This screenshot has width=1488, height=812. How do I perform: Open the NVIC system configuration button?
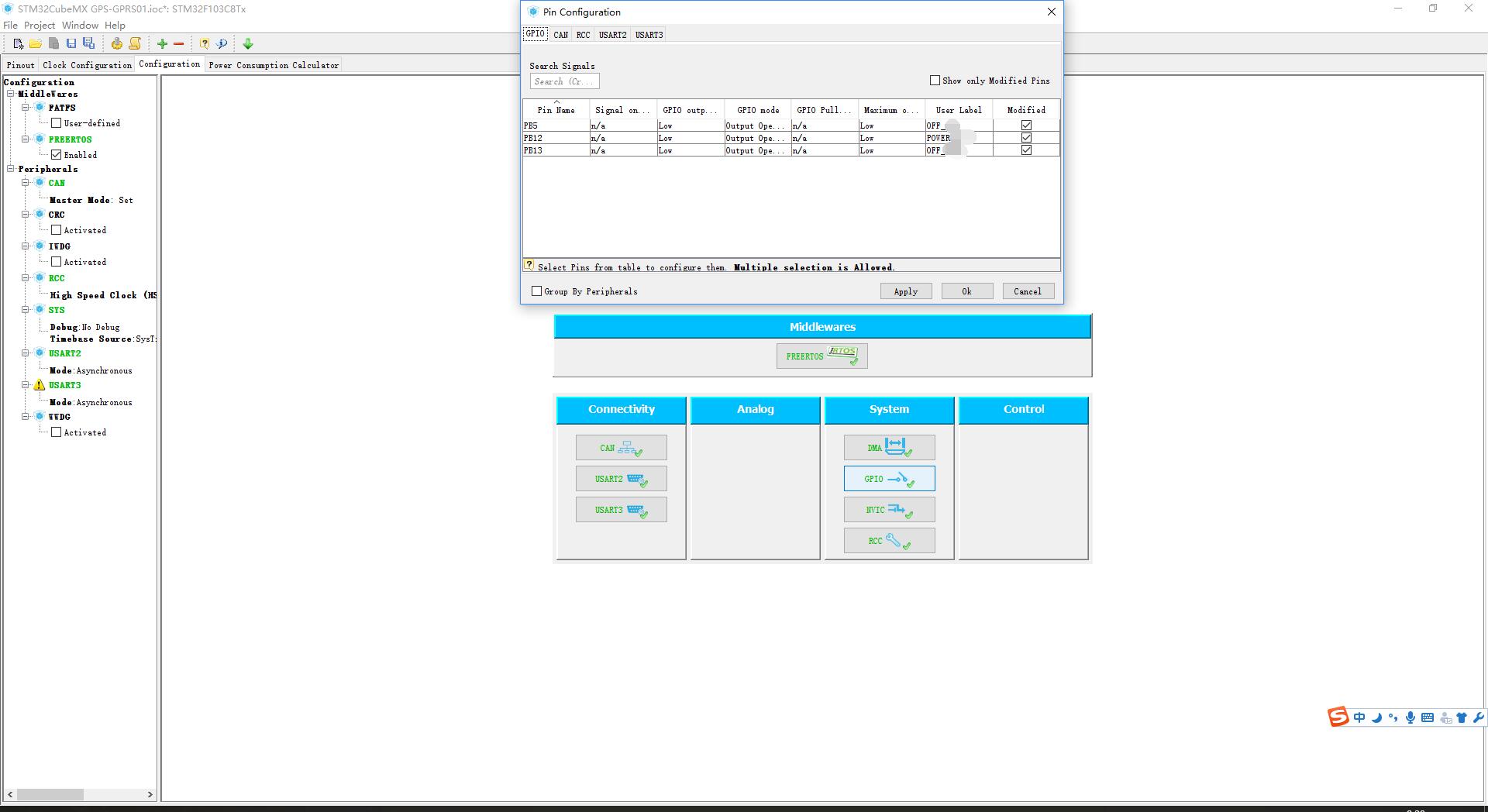coord(889,510)
